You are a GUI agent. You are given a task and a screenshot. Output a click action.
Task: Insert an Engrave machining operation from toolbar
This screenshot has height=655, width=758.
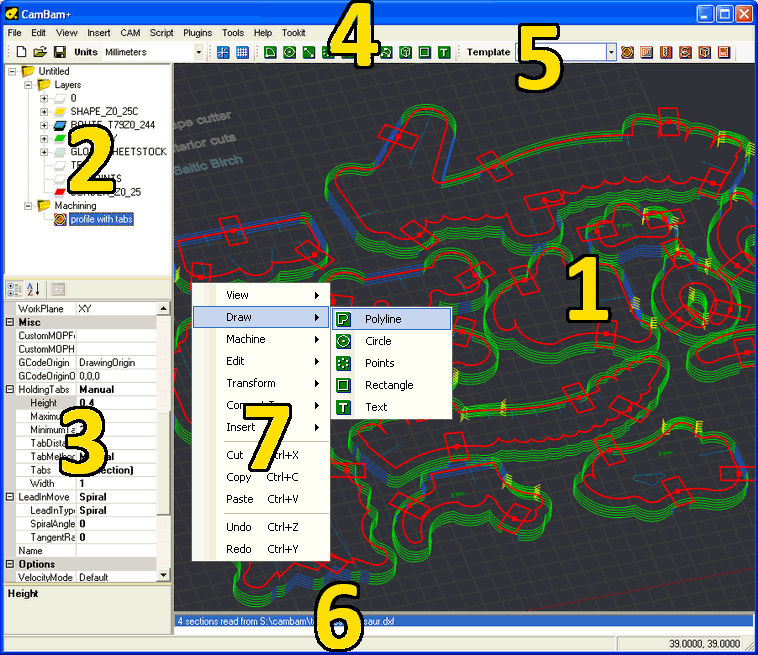point(685,52)
